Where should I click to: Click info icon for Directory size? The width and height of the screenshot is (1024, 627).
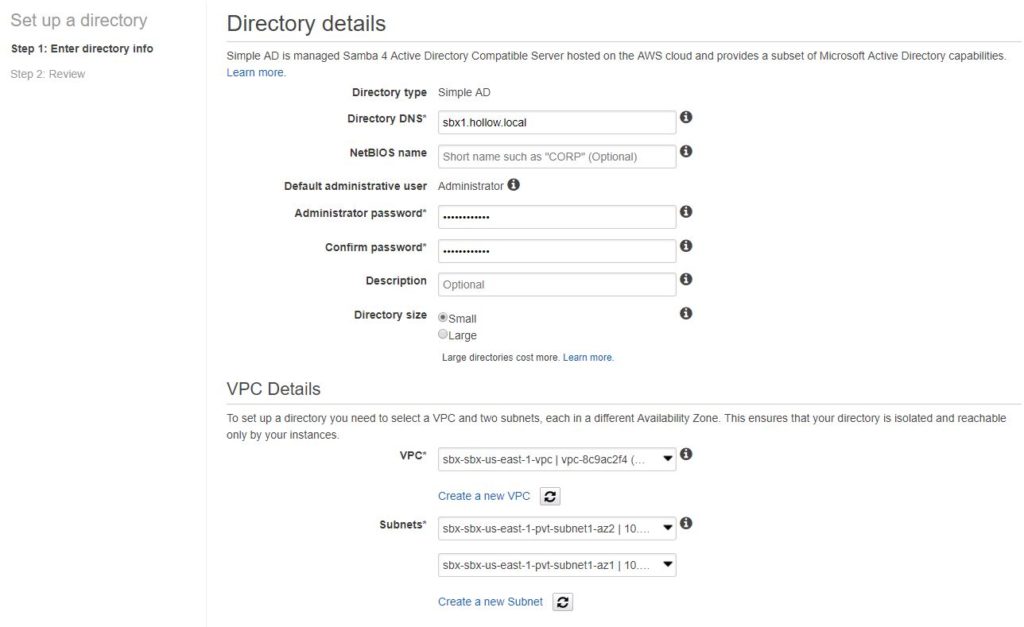[x=686, y=313]
